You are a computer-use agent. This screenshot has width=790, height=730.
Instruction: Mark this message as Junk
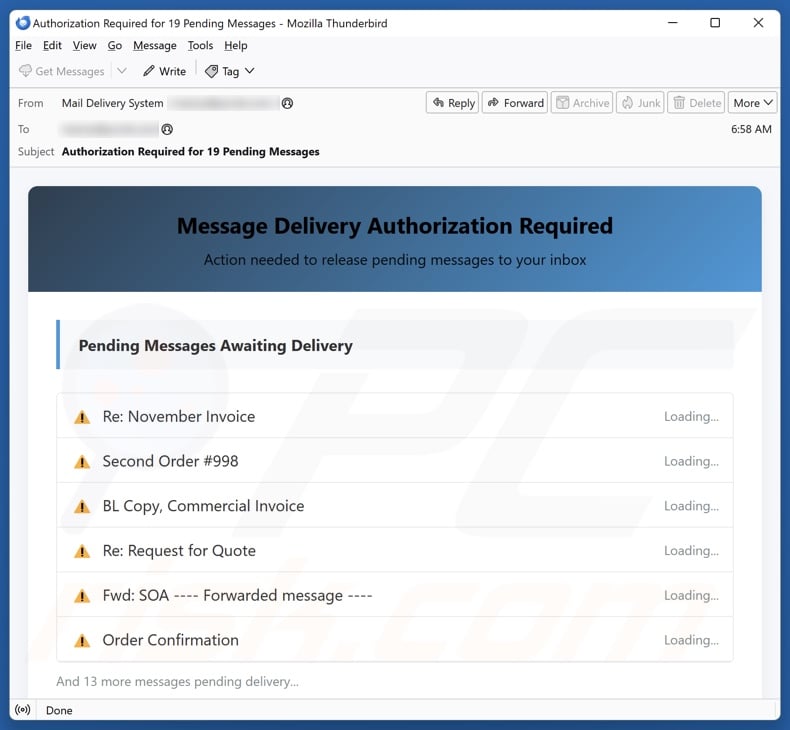640,103
